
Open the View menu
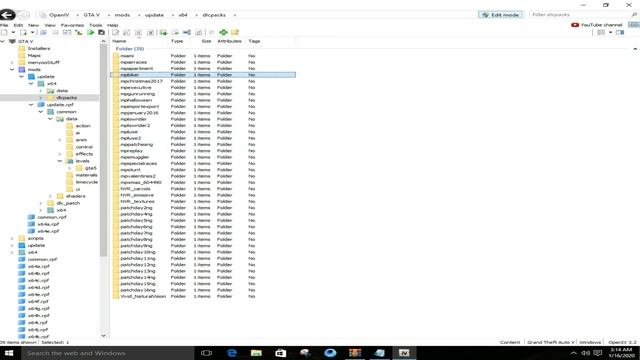pyautogui.click(x=50, y=25)
